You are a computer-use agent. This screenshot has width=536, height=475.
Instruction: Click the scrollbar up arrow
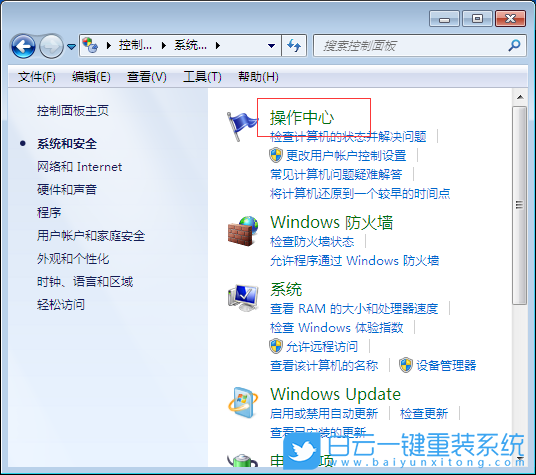tap(520, 97)
